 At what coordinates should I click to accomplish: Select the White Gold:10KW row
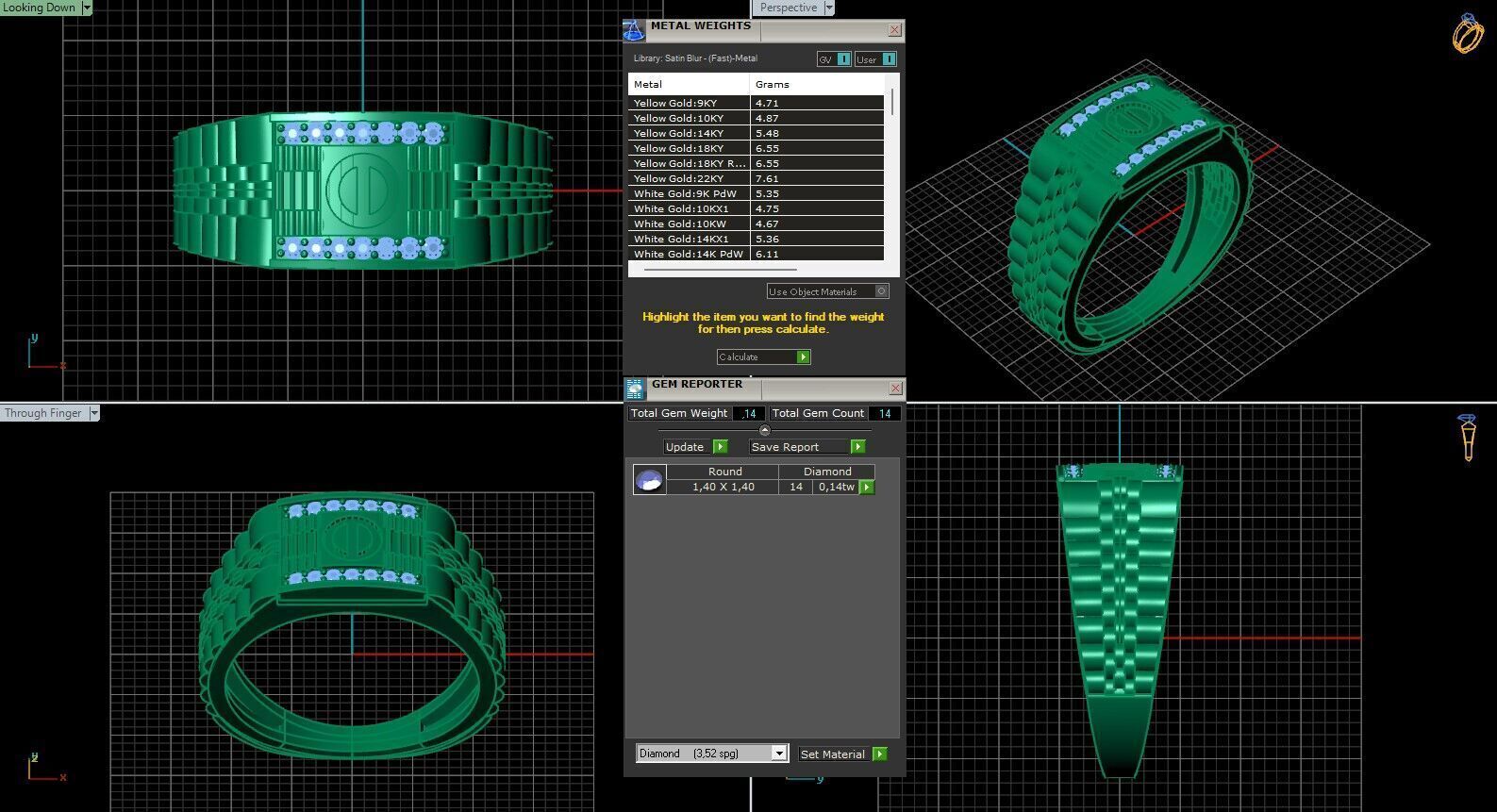point(756,224)
